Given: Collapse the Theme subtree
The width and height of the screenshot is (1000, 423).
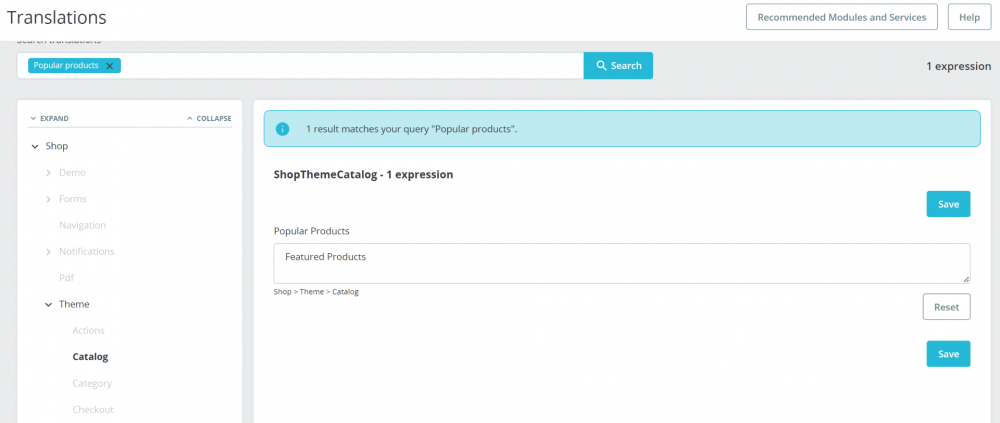Looking at the screenshot, I should pyautogui.click(x=48, y=304).
